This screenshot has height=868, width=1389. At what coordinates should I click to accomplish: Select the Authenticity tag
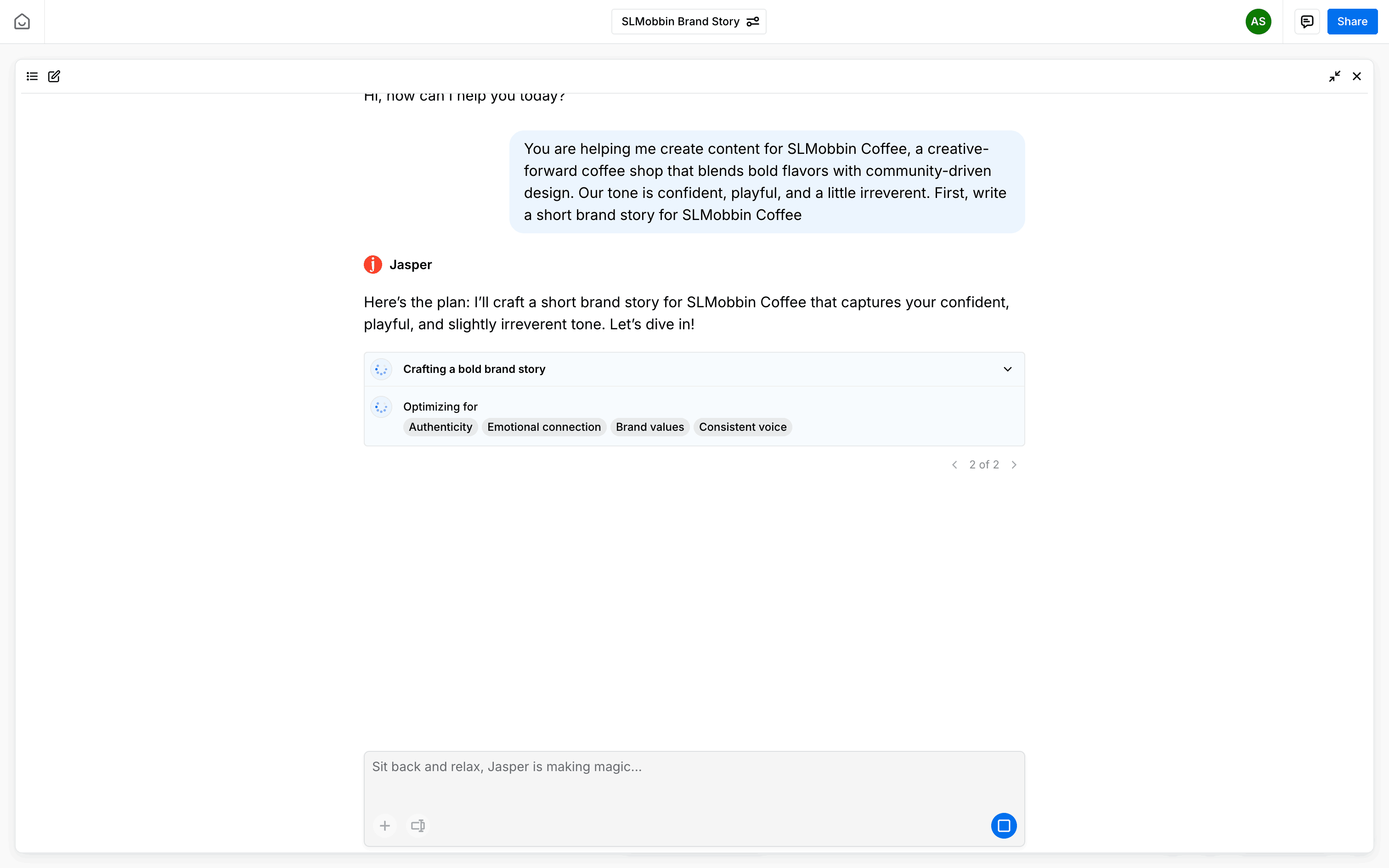pos(440,427)
